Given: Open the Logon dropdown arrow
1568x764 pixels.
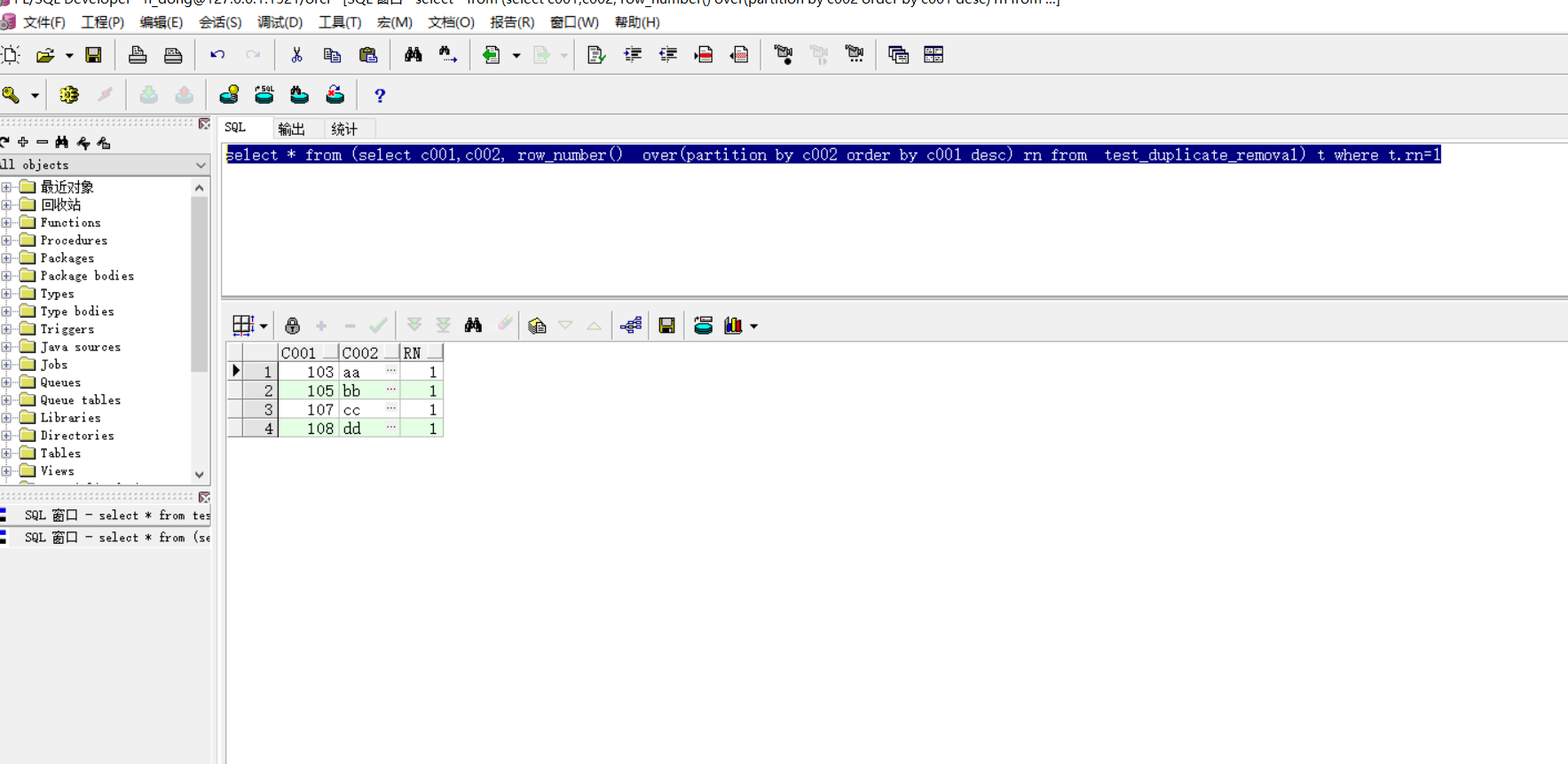Looking at the screenshot, I should coord(35,96).
